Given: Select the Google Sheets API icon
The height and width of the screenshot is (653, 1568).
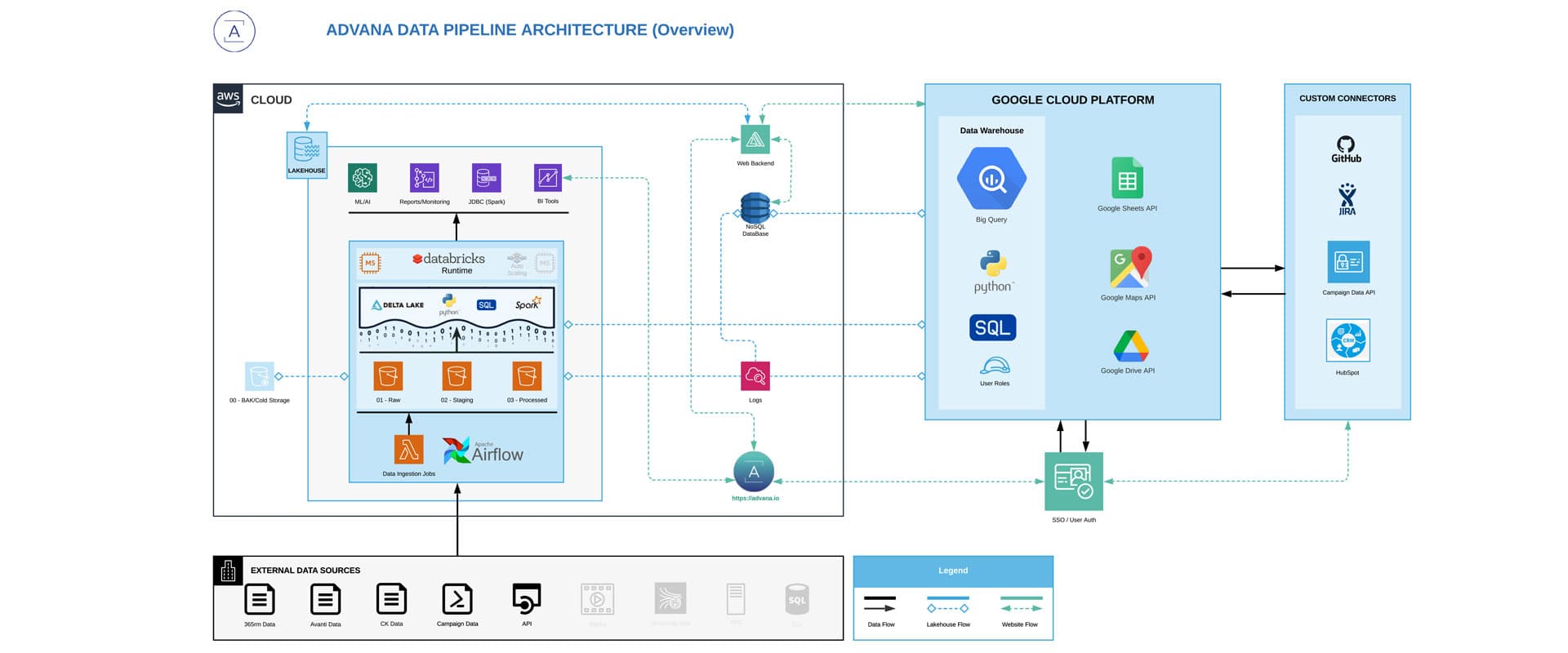Looking at the screenshot, I should [1127, 178].
